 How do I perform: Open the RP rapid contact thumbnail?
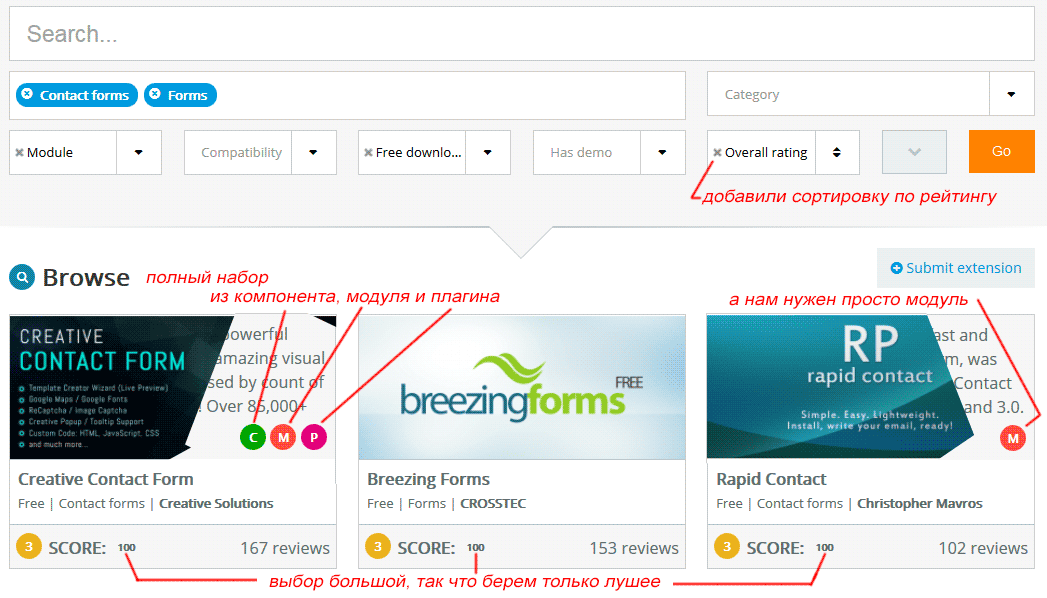838,387
